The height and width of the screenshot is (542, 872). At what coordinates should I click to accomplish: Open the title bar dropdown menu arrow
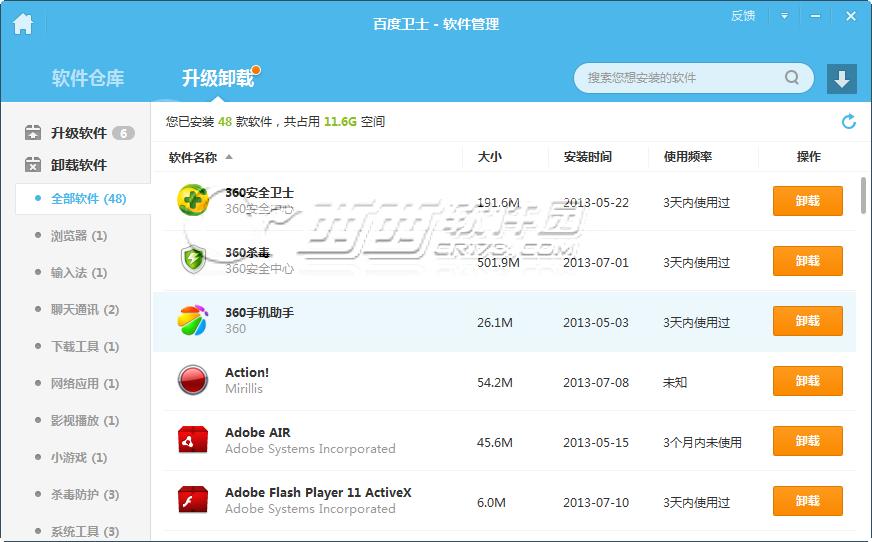click(x=785, y=16)
